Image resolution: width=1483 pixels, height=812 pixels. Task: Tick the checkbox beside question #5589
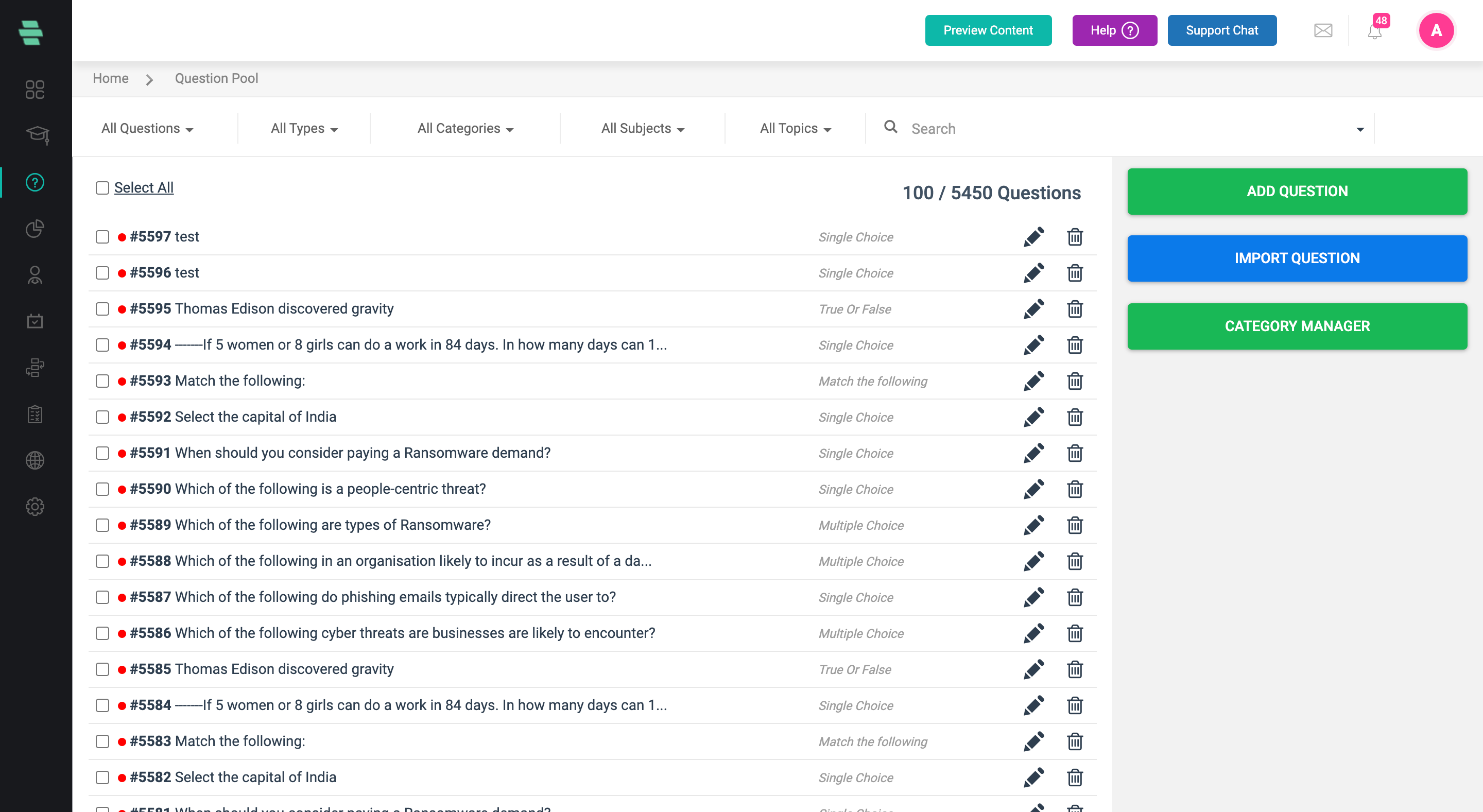click(x=102, y=525)
